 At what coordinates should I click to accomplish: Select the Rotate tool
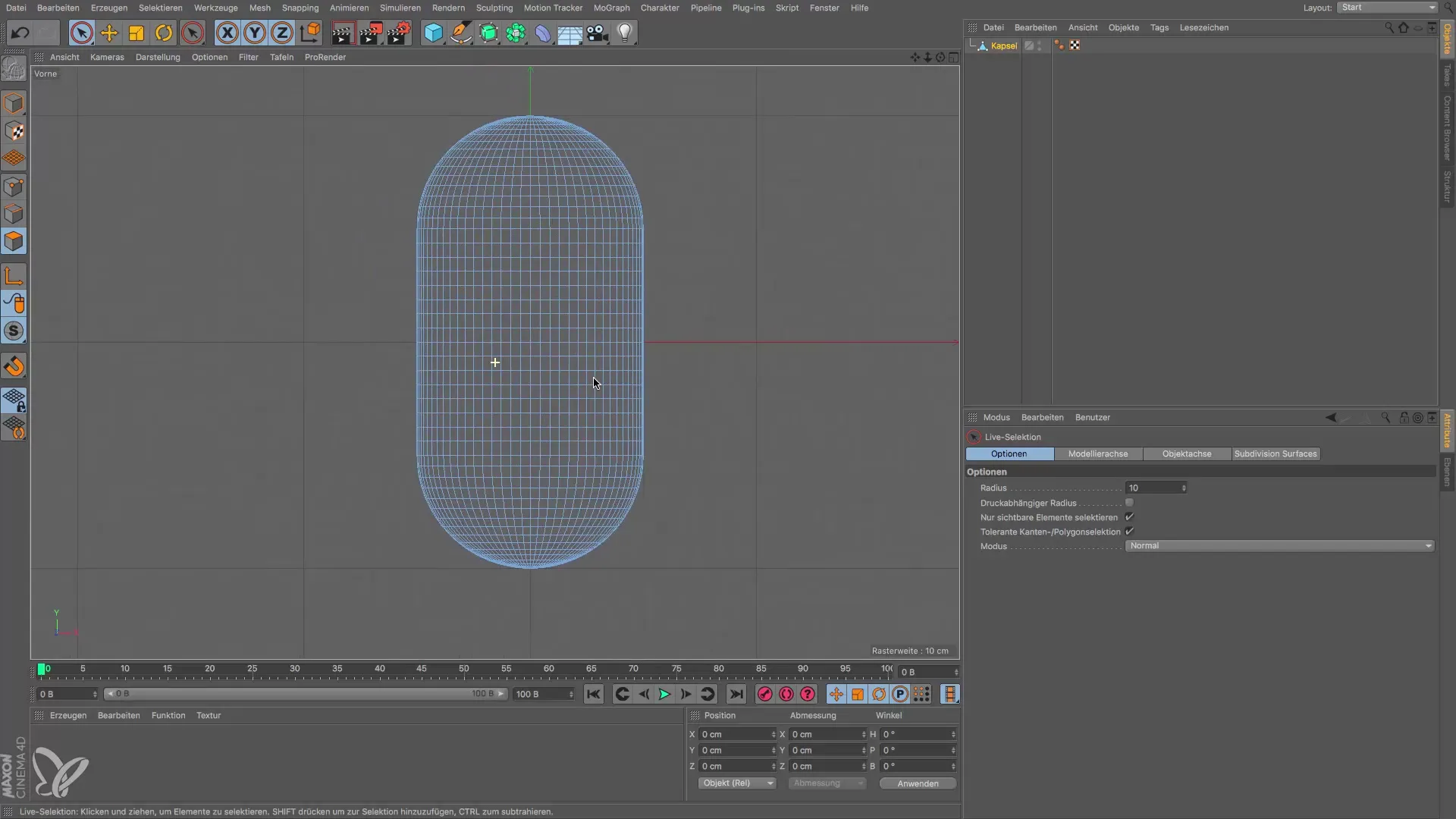point(164,33)
